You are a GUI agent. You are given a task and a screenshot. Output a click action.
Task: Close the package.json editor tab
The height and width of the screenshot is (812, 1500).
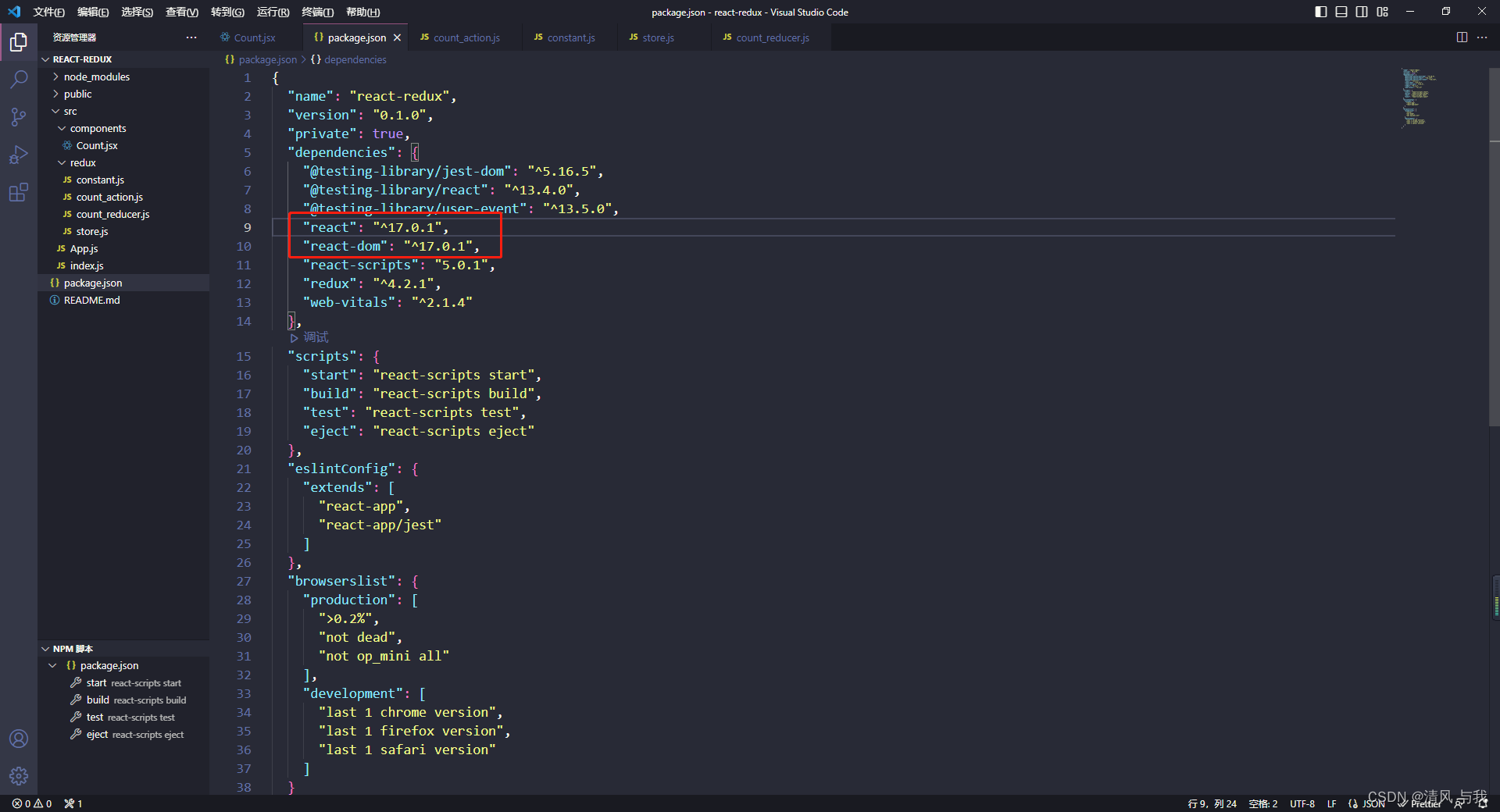click(x=397, y=37)
